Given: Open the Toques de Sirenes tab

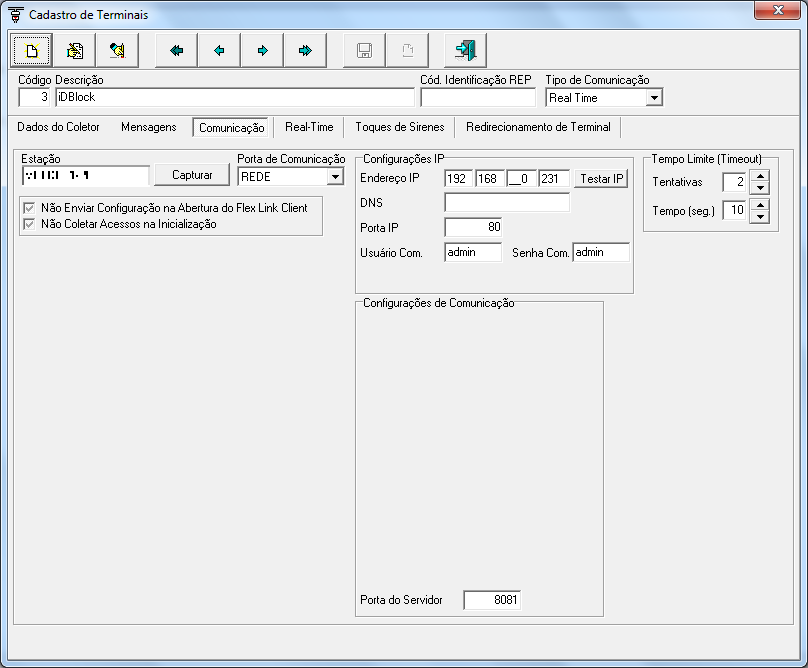Looking at the screenshot, I should 400,127.
